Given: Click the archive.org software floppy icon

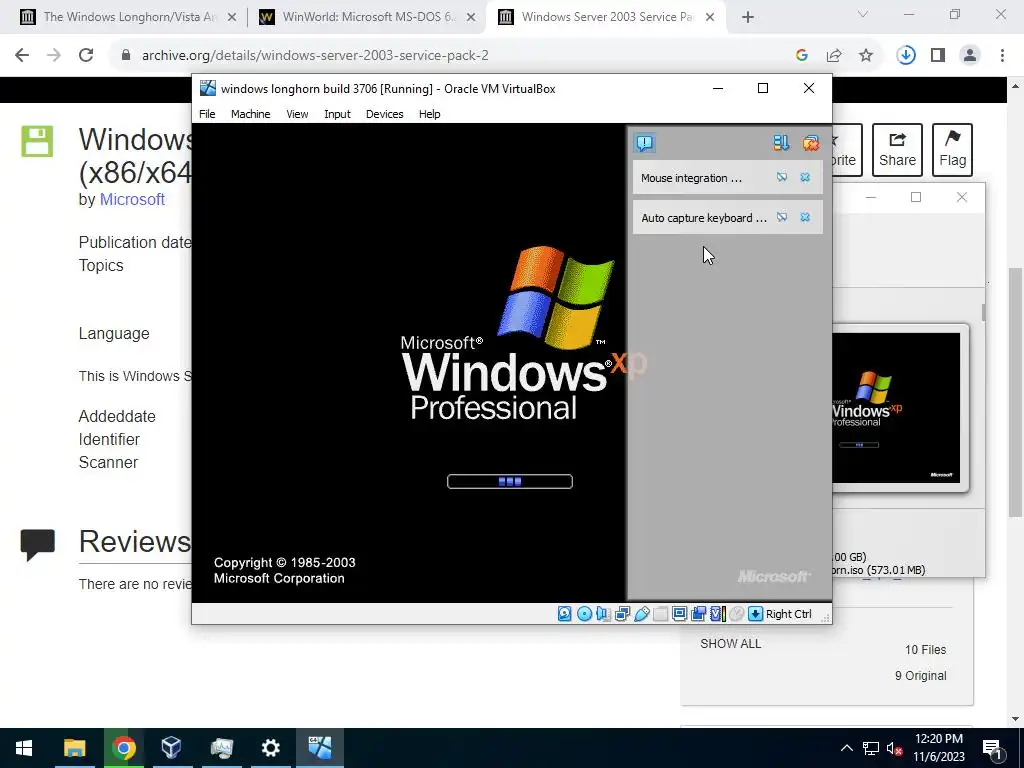Looking at the screenshot, I should coord(37,142).
